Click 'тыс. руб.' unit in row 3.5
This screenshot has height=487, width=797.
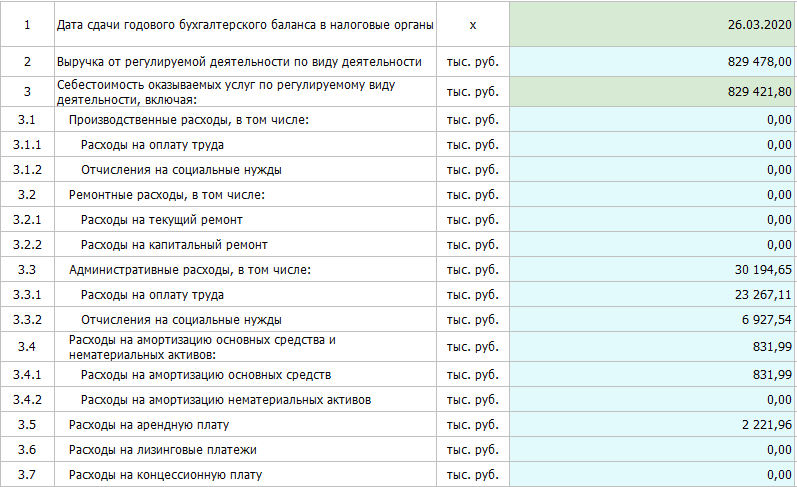(473, 424)
